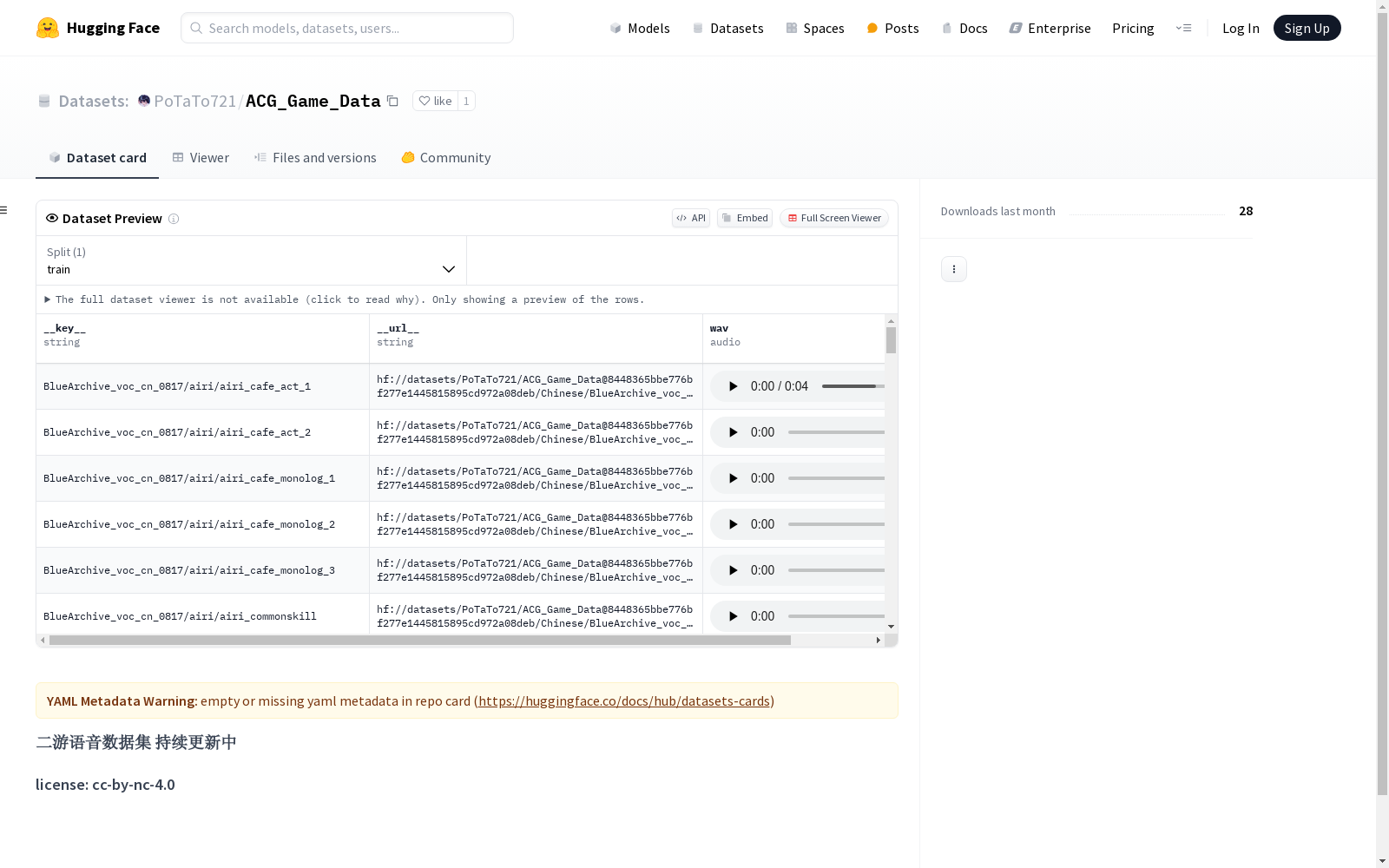Click the airi_cafe_monolog_1 key cell
1389x868 pixels.
click(x=202, y=478)
